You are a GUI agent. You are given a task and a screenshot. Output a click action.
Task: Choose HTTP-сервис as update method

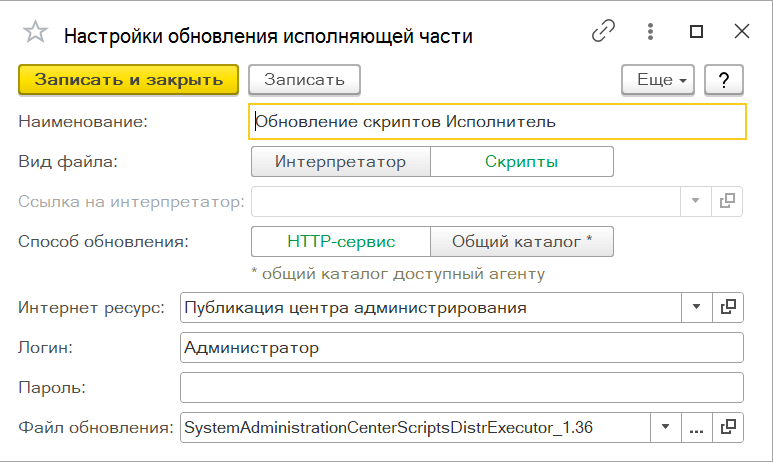pyautogui.click(x=340, y=241)
